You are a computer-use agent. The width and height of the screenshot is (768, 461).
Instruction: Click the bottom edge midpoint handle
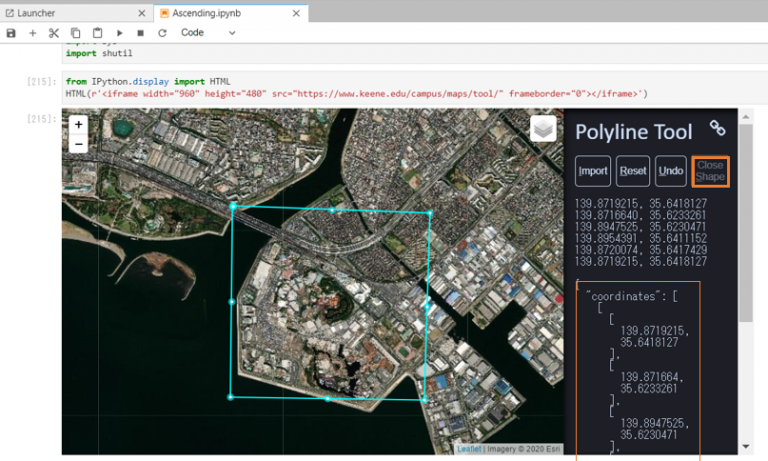pyautogui.click(x=327, y=399)
